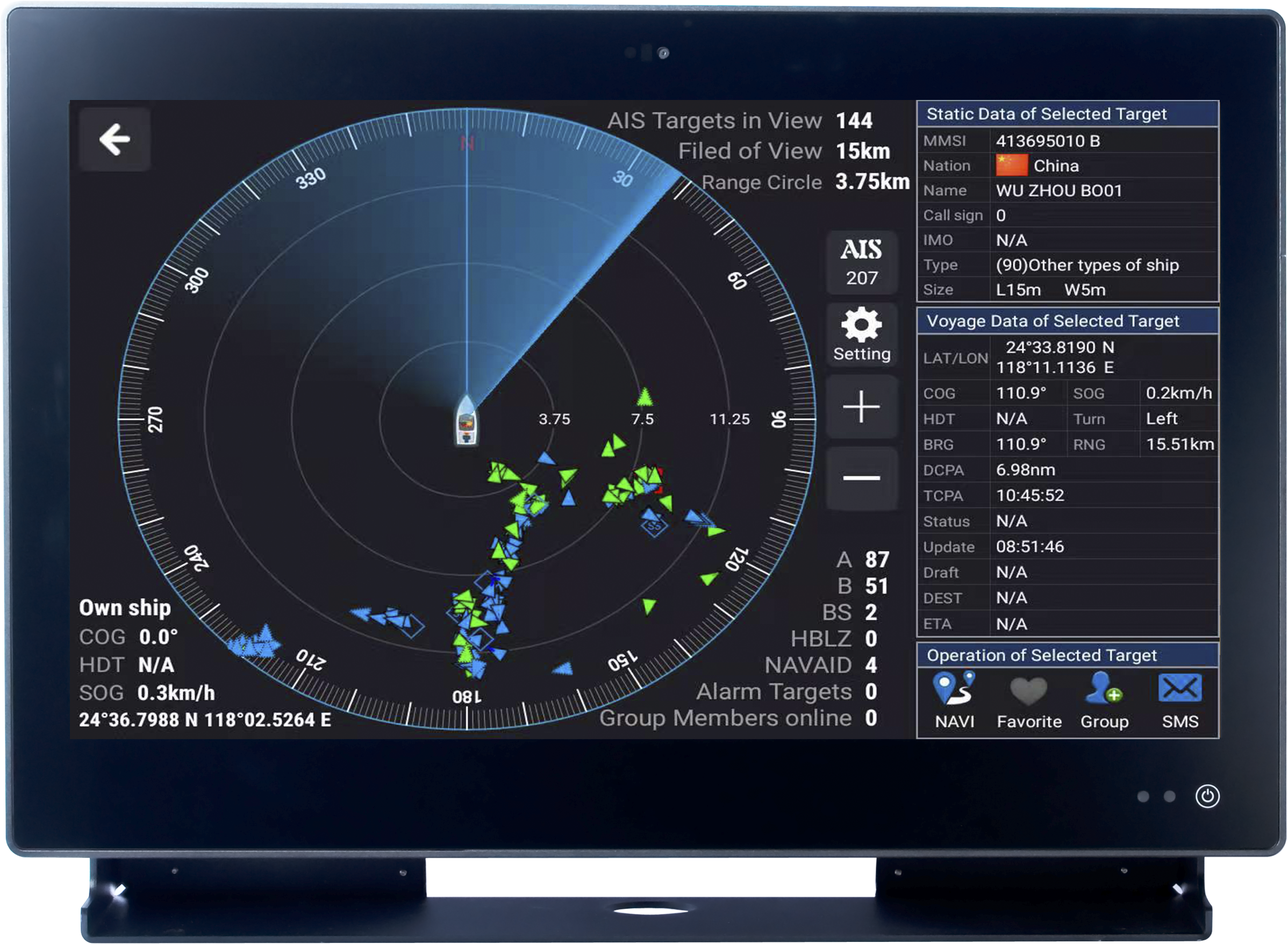
Task: Zoom out with the minus button
Action: [861, 478]
